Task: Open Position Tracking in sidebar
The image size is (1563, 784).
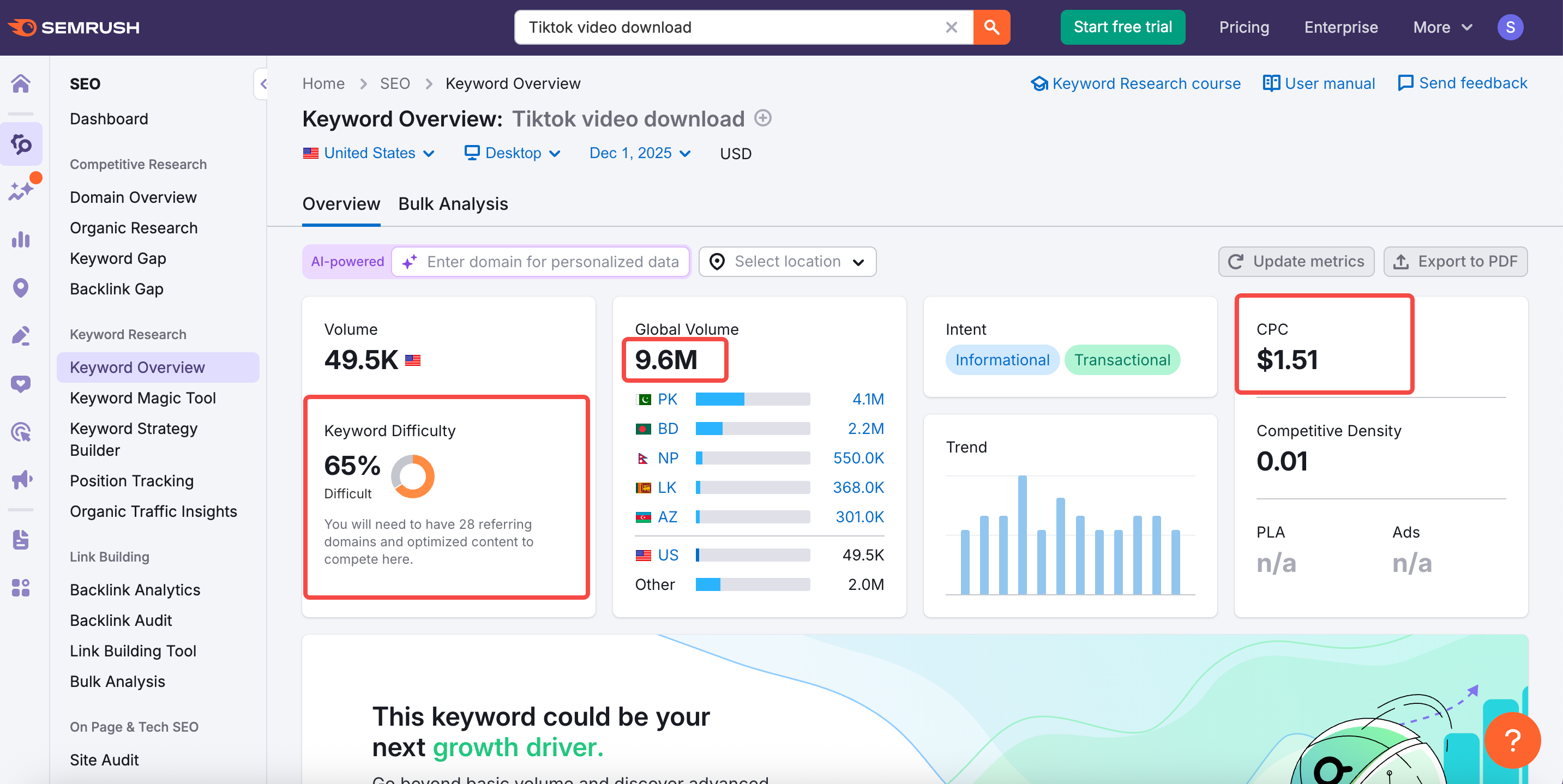Action: [x=131, y=481]
